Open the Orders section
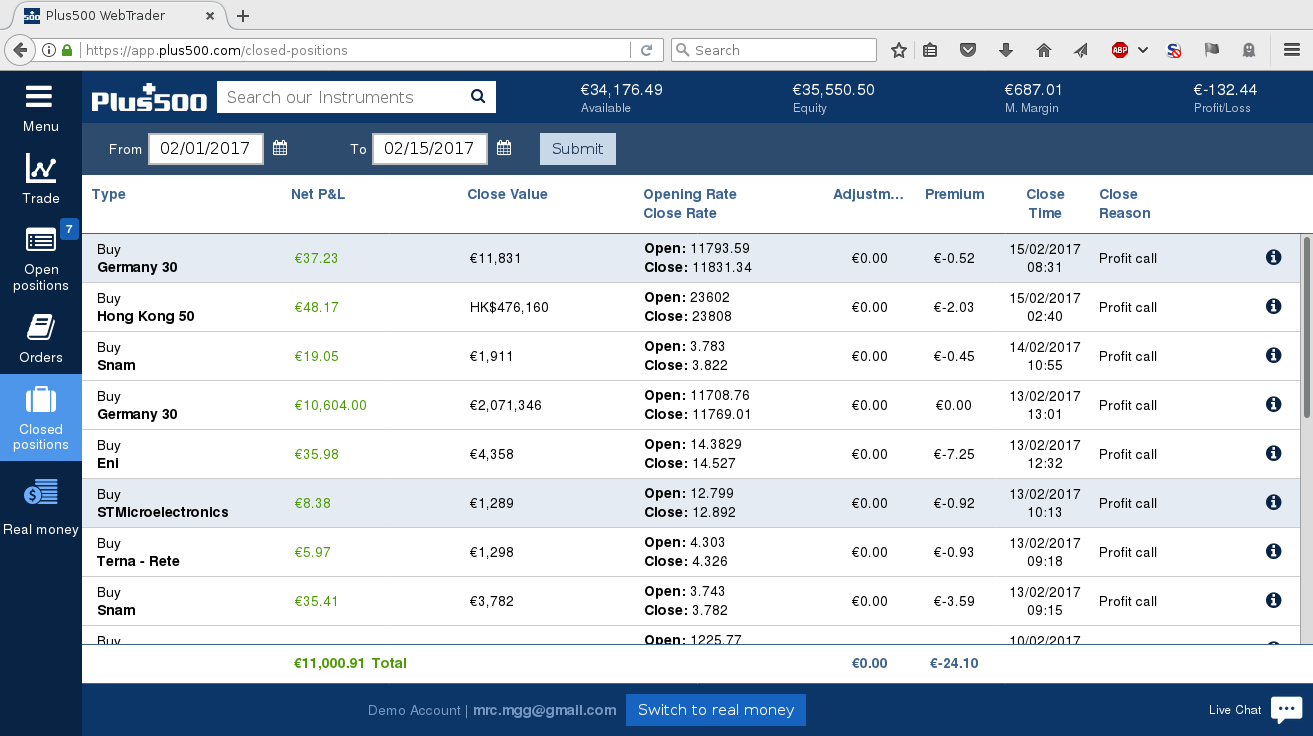 [41, 338]
